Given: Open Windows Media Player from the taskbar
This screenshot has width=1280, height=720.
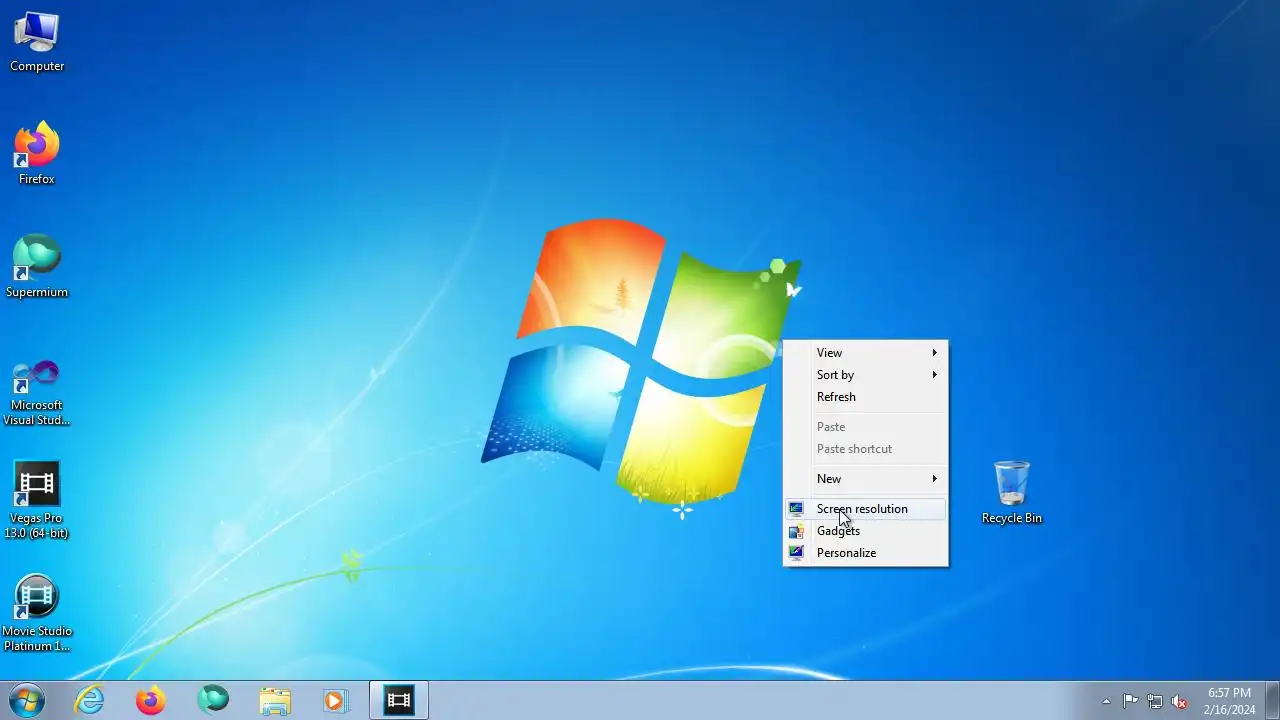Looking at the screenshot, I should coord(337,700).
